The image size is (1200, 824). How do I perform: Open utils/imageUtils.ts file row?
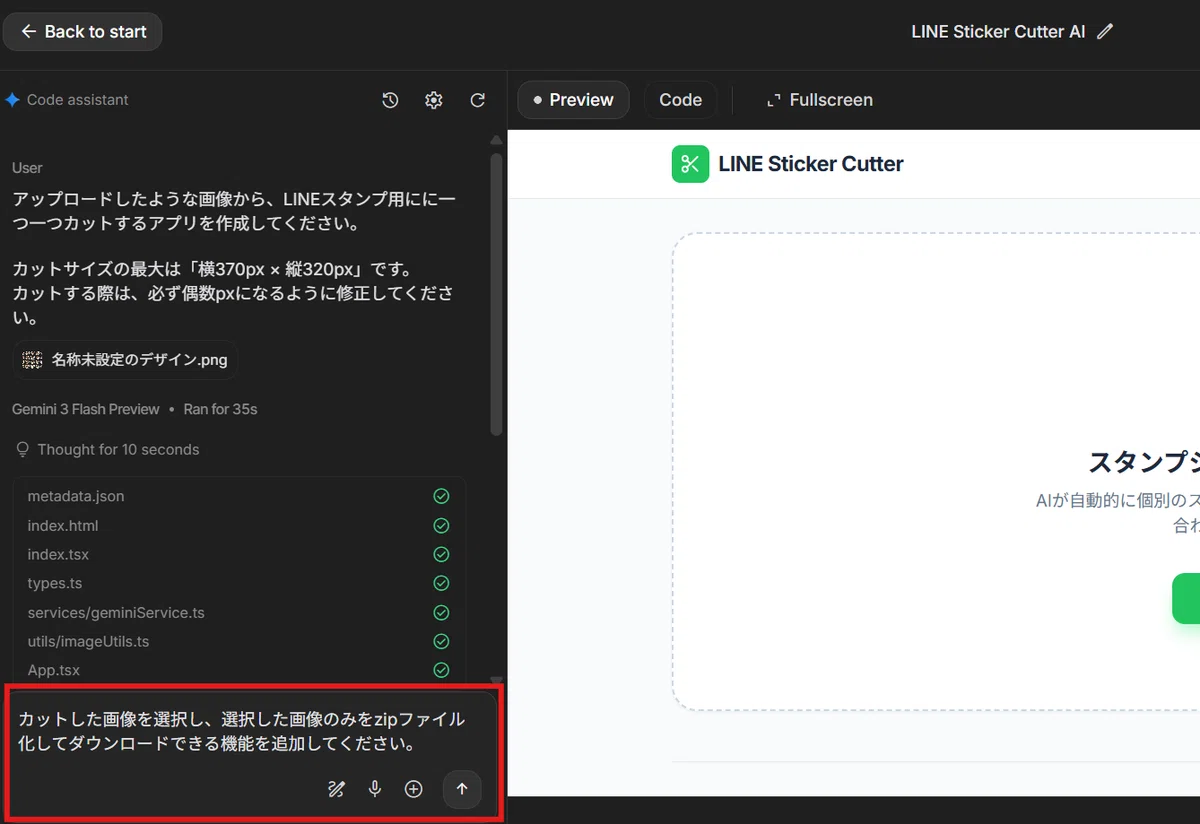[x=239, y=641]
